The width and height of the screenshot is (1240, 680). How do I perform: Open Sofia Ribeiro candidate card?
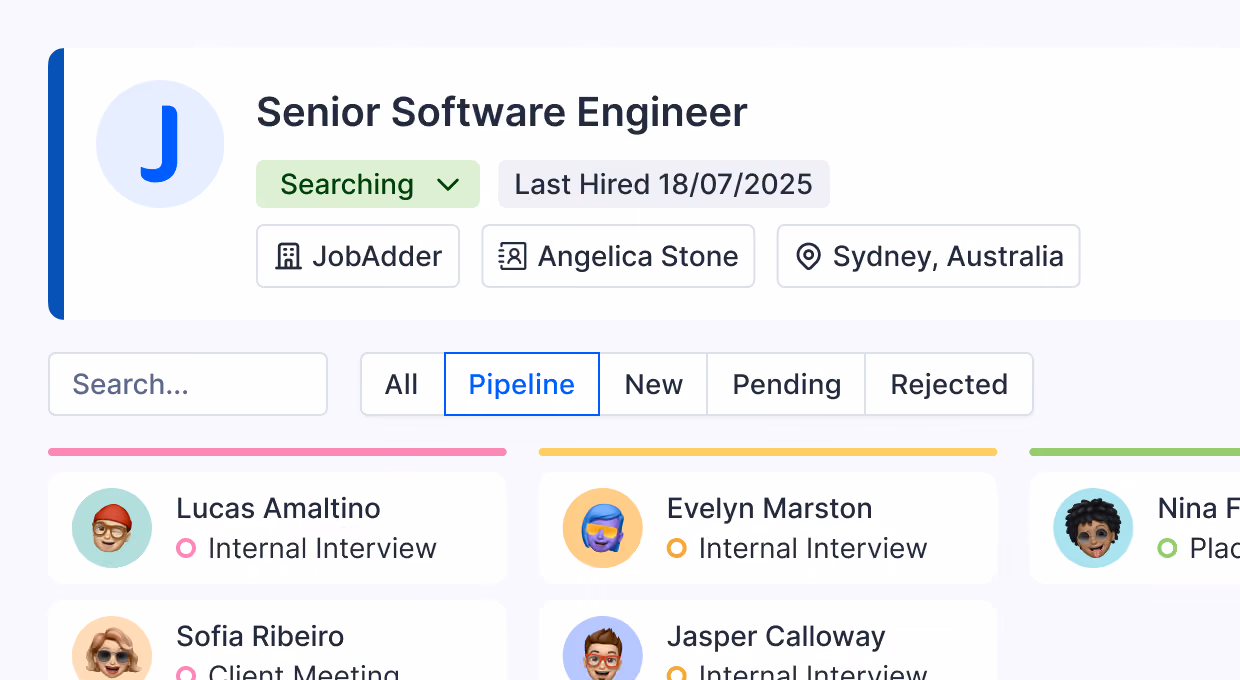tap(277, 640)
